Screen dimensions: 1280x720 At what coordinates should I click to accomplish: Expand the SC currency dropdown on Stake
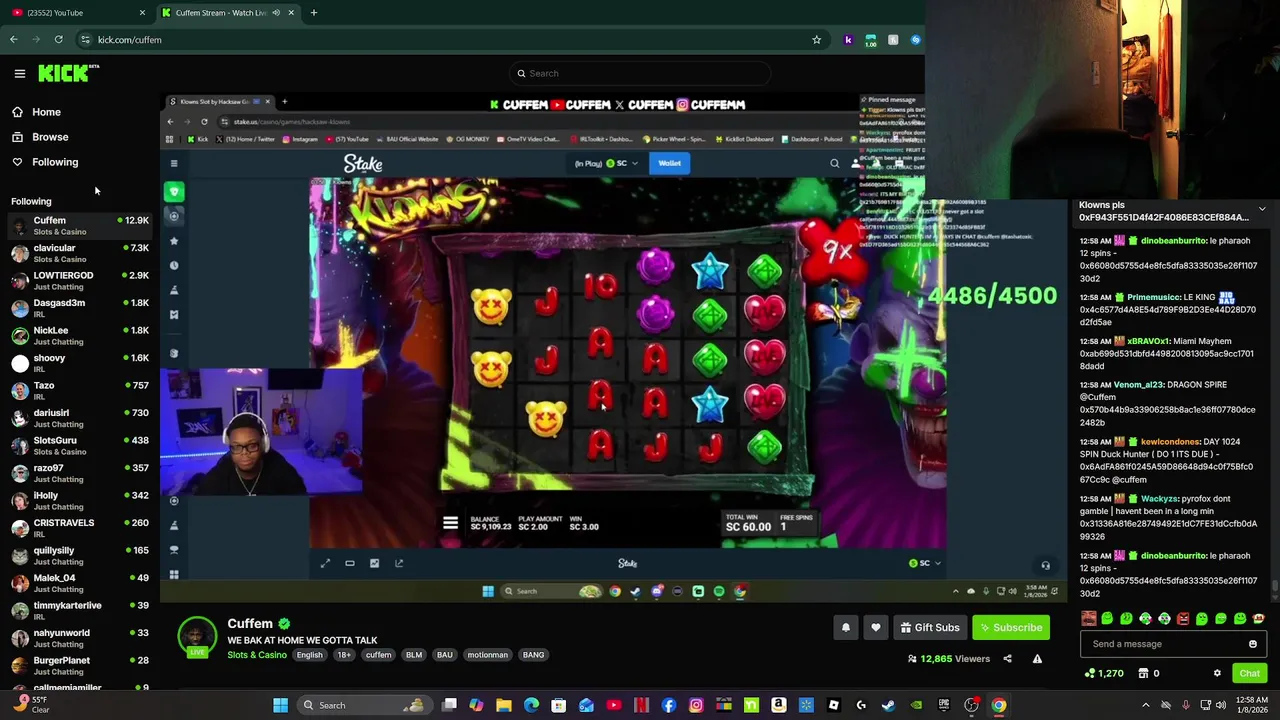[x=622, y=163]
